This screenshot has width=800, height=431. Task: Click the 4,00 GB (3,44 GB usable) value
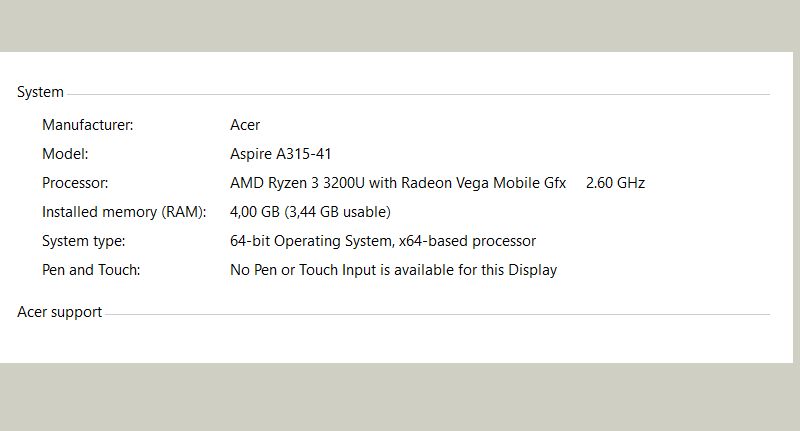pyautogui.click(x=310, y=212)
